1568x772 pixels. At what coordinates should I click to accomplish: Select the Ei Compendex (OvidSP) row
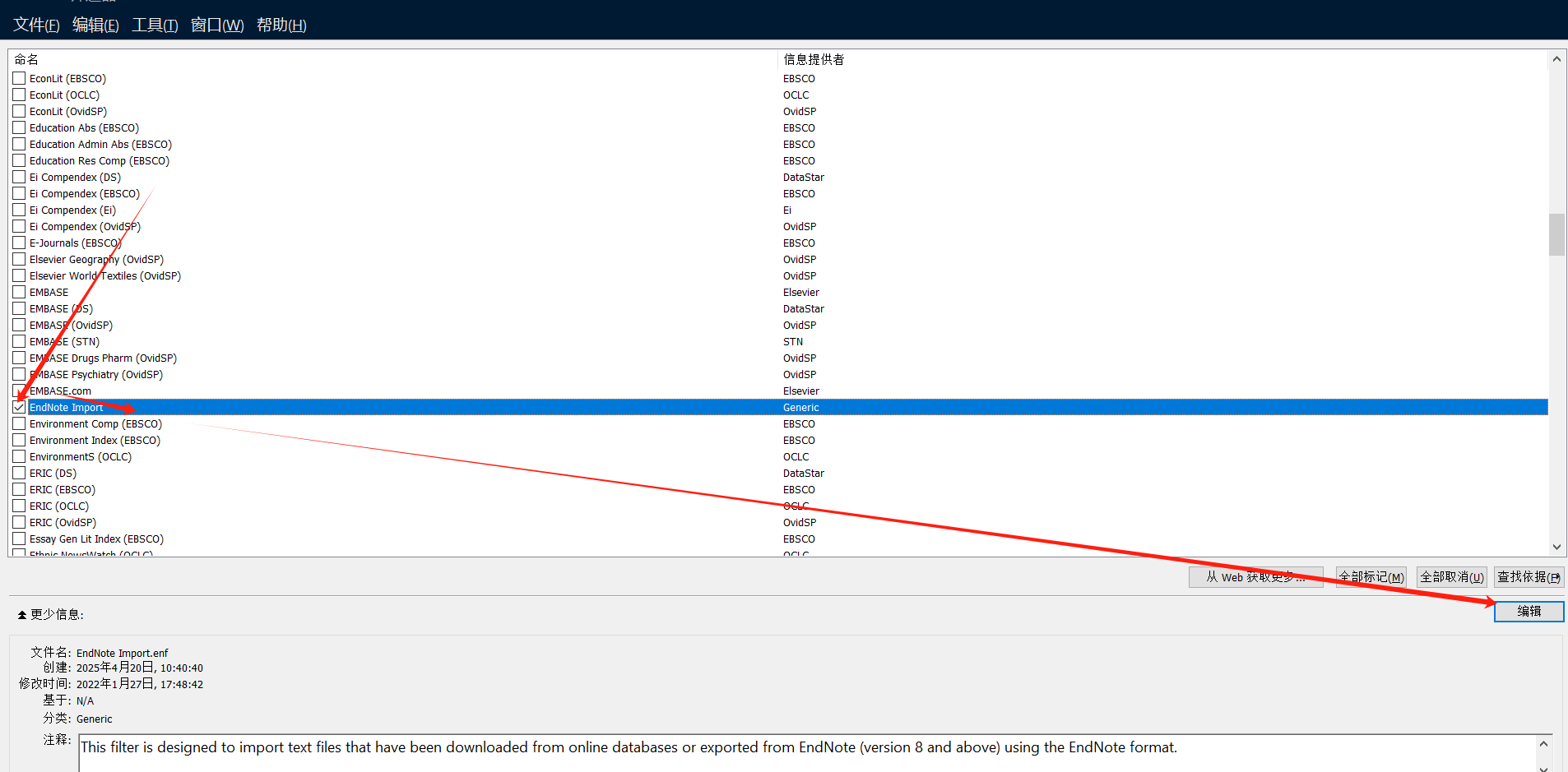click(x=779, y=226)
